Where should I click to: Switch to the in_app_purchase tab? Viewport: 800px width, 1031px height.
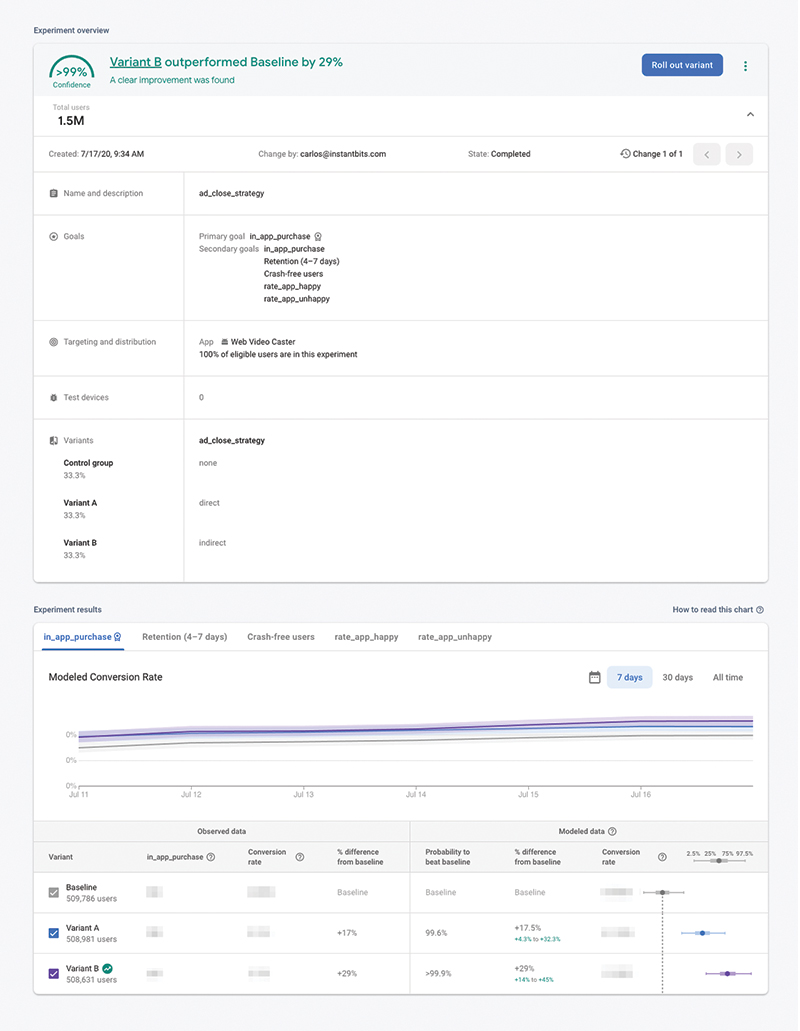[82, 637]
